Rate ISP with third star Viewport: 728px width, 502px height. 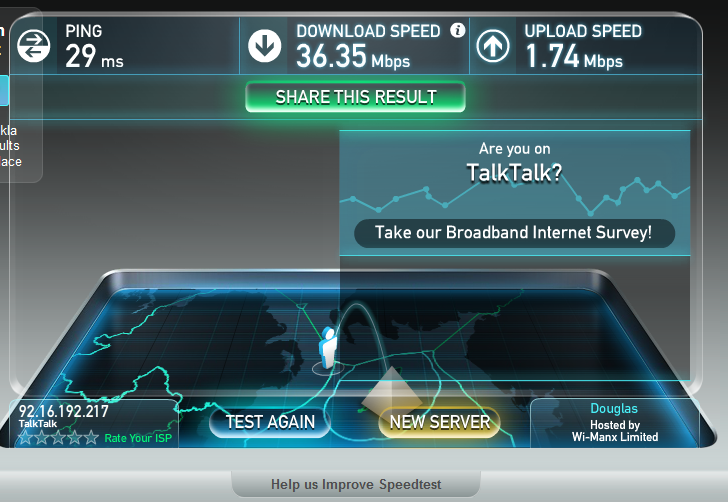tap(58, 437)
